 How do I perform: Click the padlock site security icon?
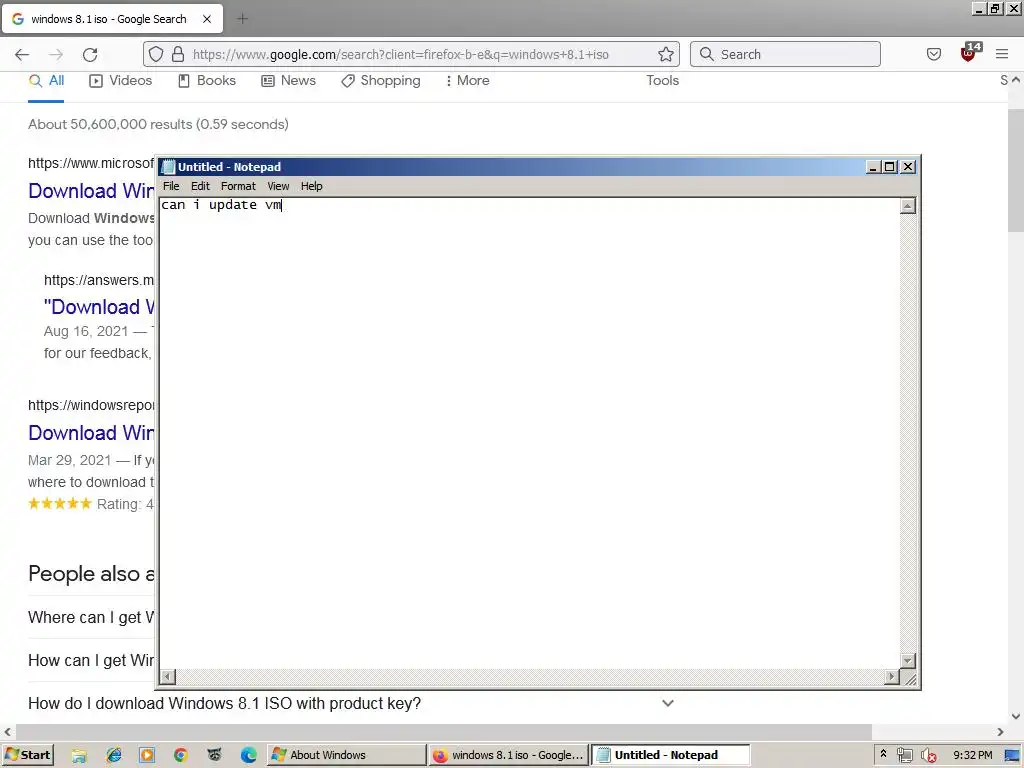click(x=178, y=54)
